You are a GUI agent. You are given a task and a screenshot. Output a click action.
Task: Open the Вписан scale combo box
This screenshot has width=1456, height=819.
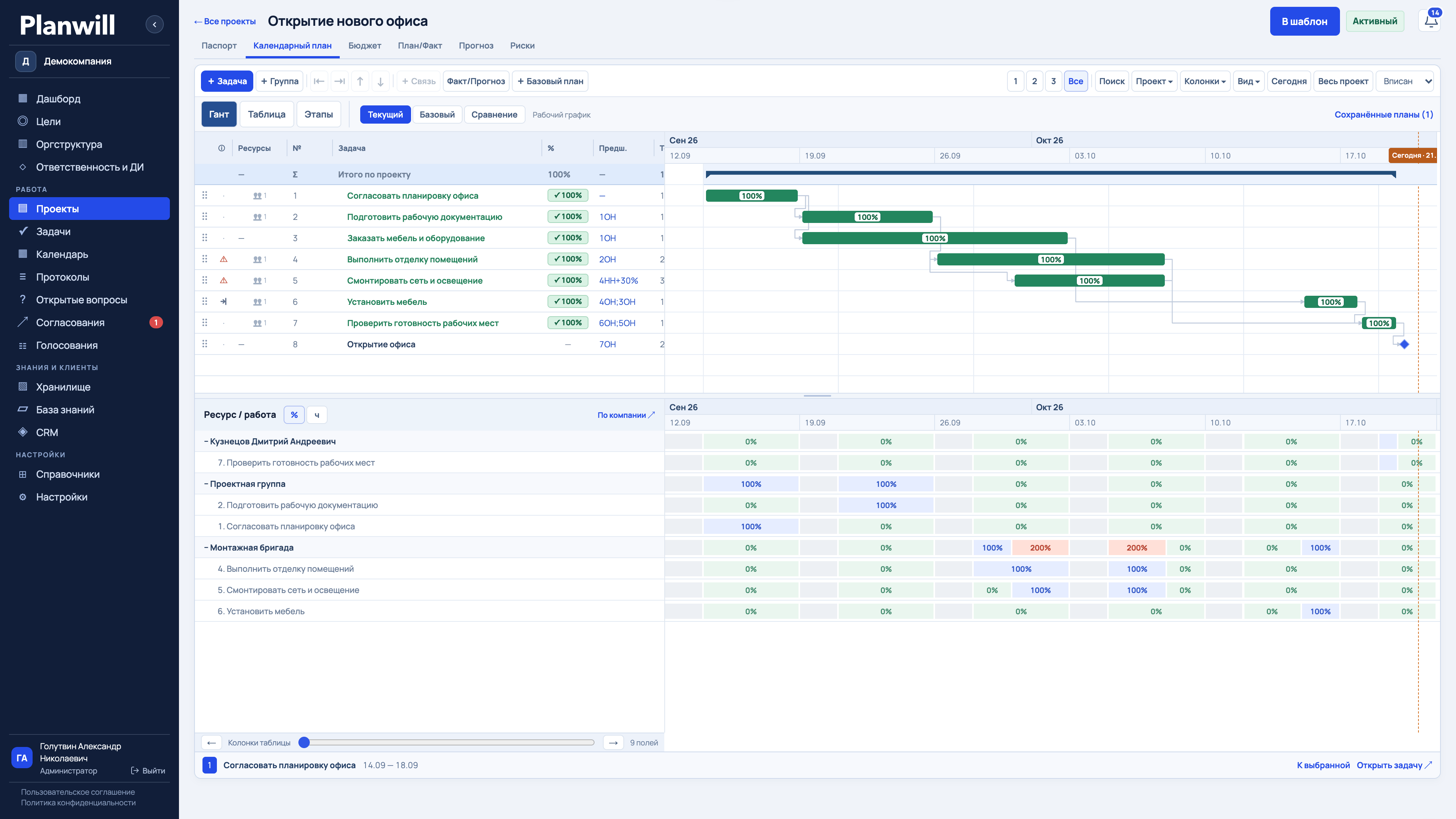(x=1404, y=82)
